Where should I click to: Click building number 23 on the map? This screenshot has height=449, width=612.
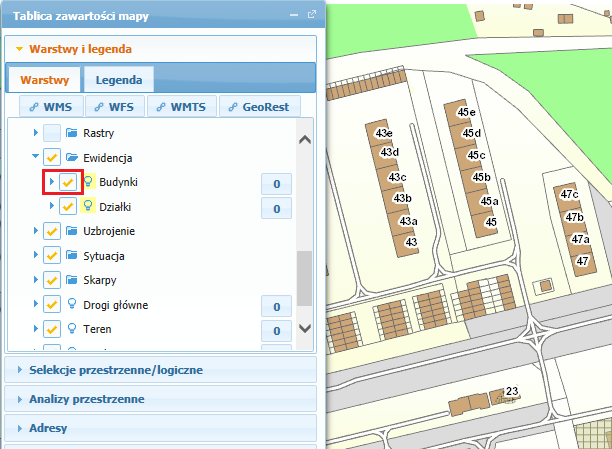(x=503, y=396)
